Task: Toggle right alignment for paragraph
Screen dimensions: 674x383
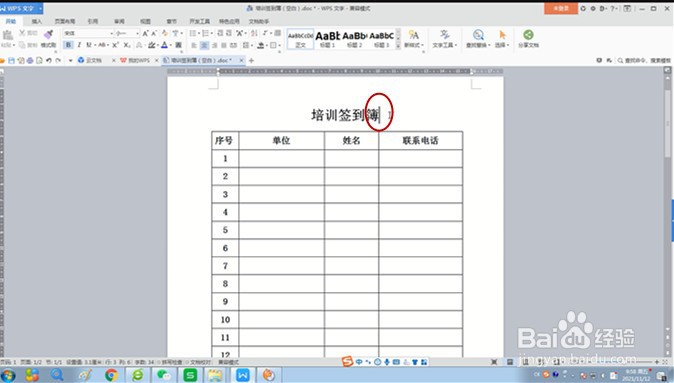Action: tap(214, 45)
